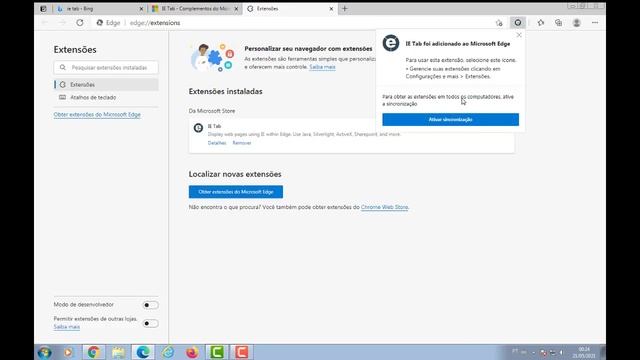
Task: Close the 'ie tab - Bing' tab
Action: coord(141,9)
